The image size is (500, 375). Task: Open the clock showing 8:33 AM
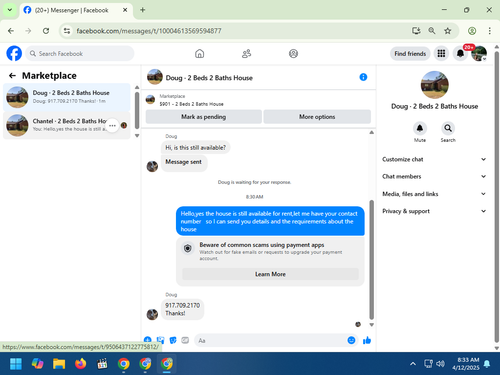pyautogui.click(x=466, y=364)
